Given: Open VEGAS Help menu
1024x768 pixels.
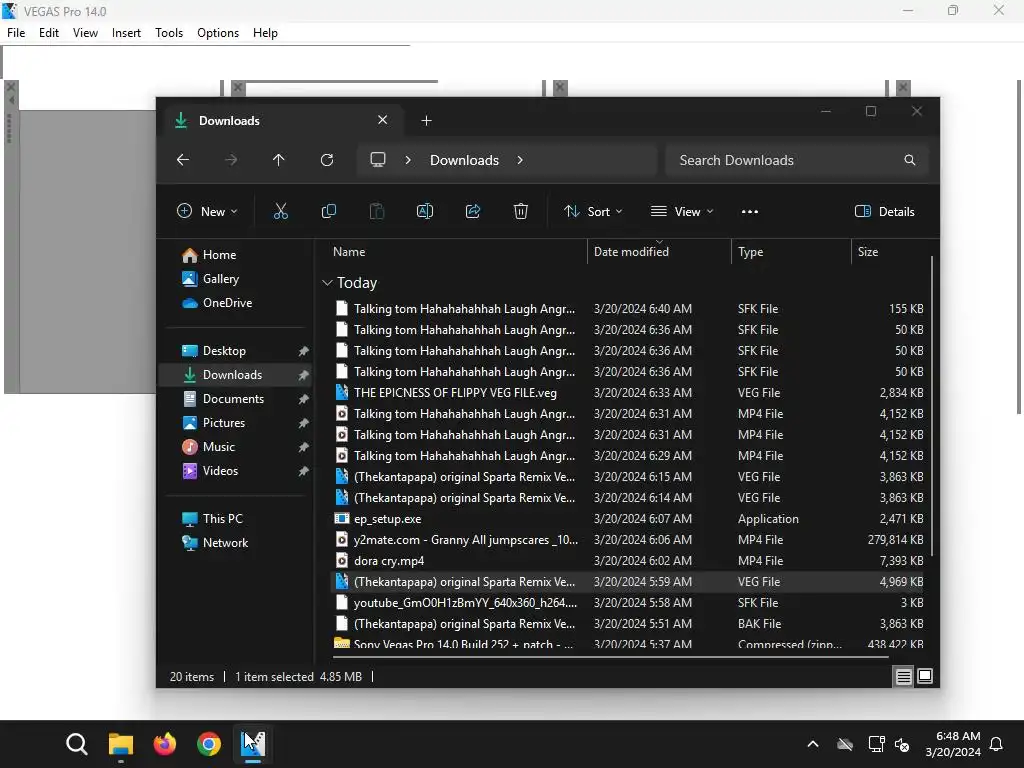Looking at the screenshot, I should point(265,33).
